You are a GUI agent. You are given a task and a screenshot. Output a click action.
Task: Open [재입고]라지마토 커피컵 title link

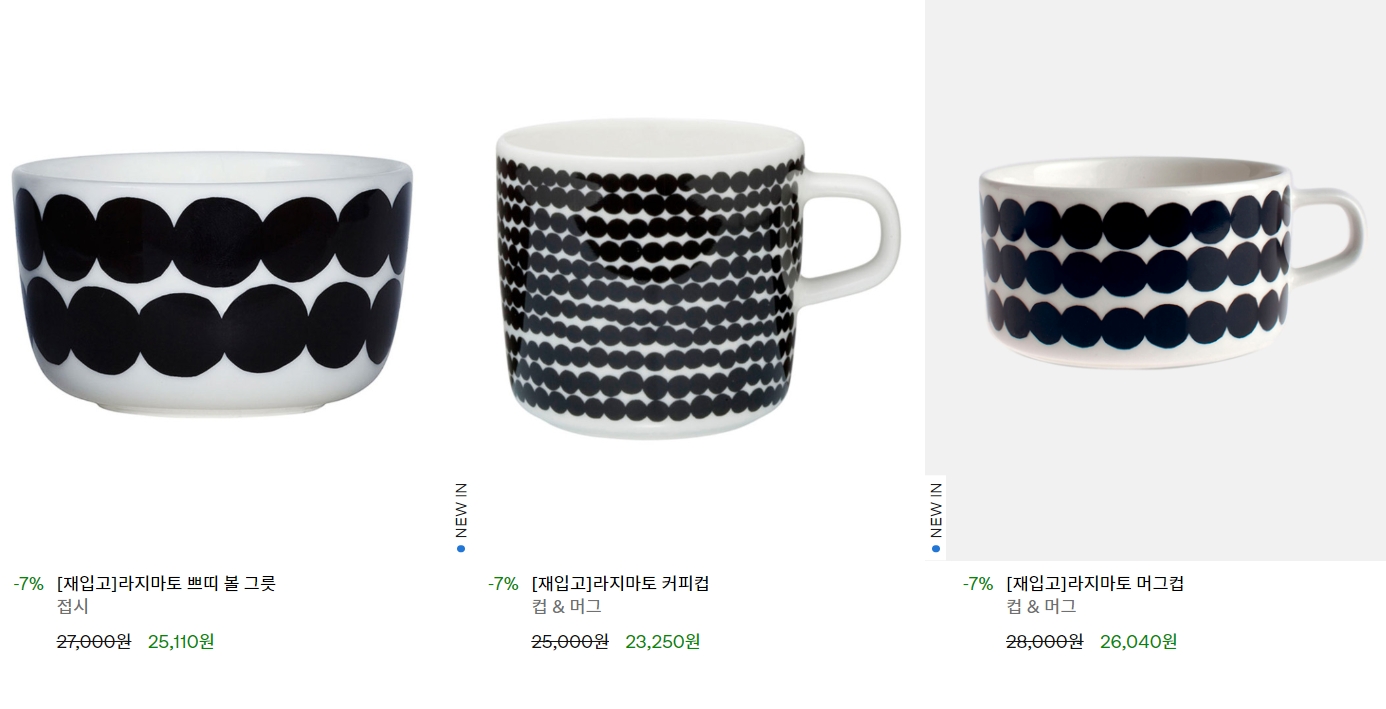coord(620,584)
